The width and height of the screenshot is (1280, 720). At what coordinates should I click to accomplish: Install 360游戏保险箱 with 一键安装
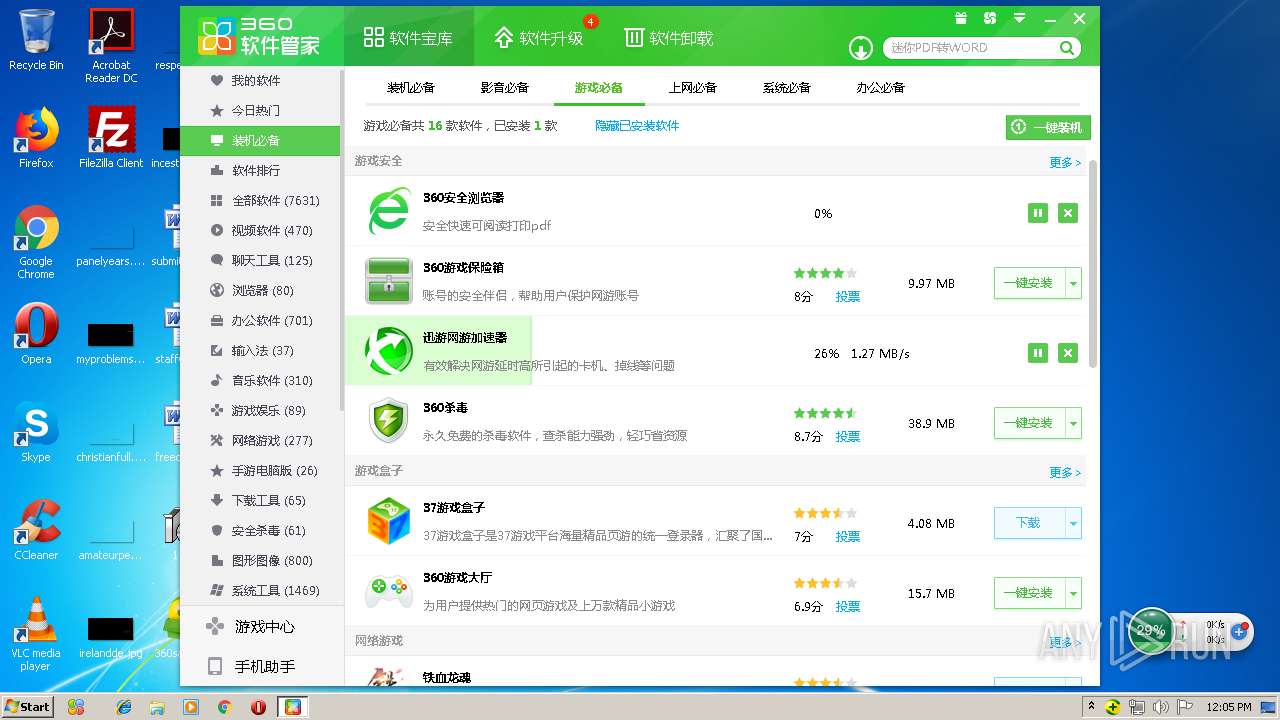click(1029, 283)
